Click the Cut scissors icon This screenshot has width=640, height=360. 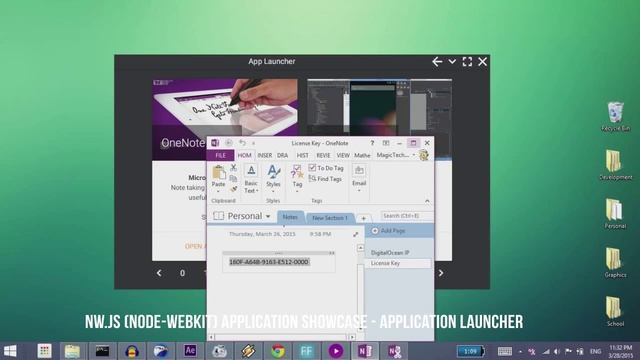pos(233,168)
